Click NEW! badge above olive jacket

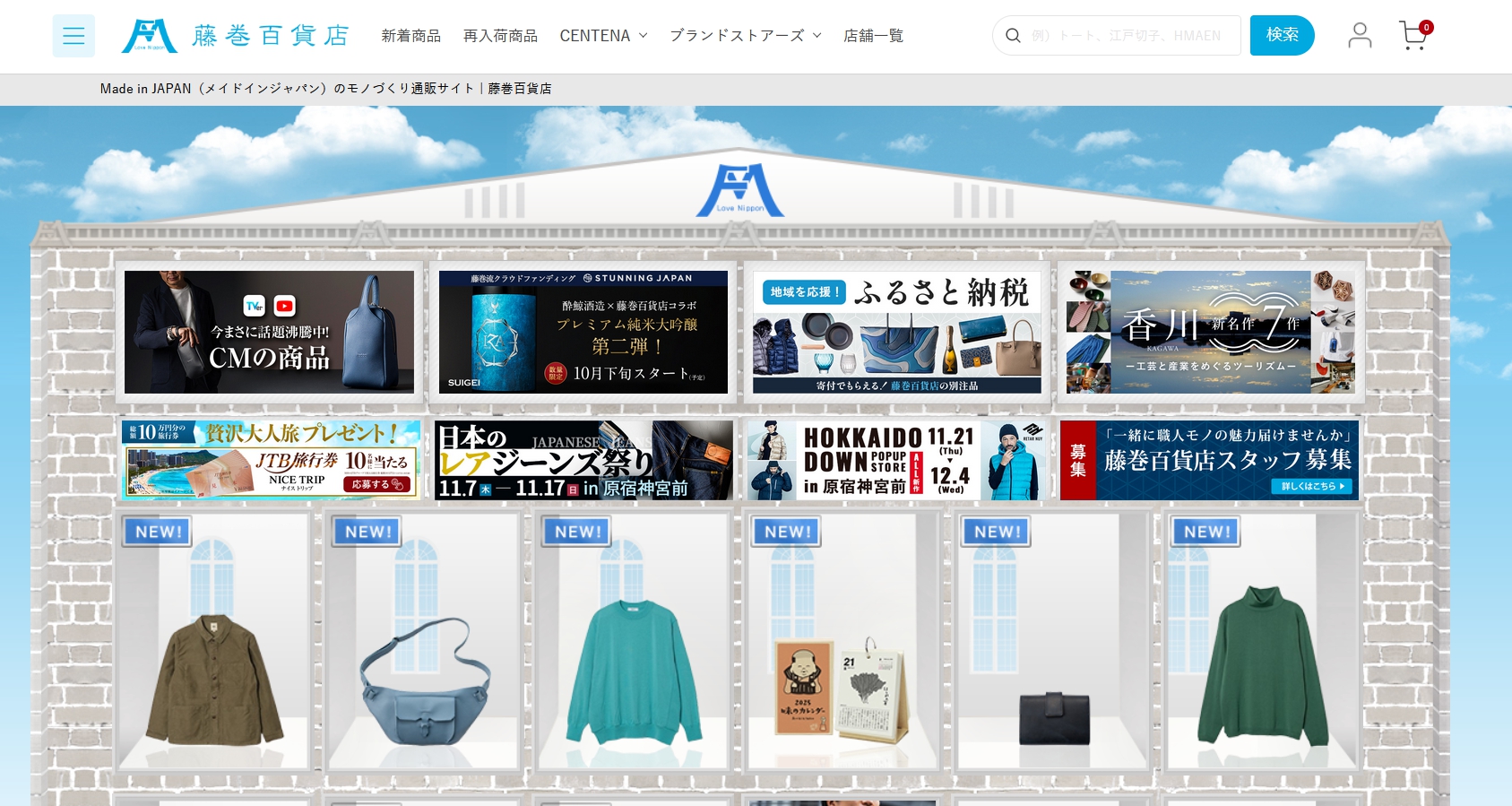click(158, 532)
